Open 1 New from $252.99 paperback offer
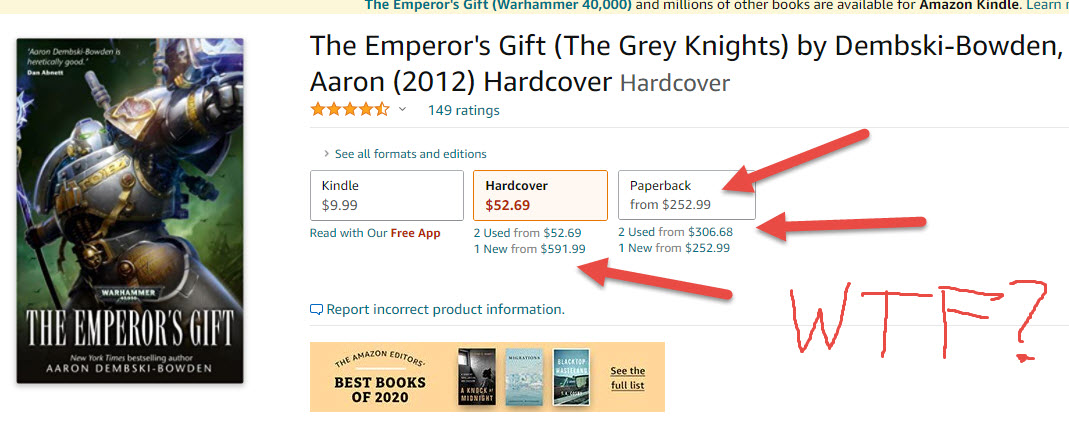Image resolution: width=1069 pixels, height=423 pixels. point(673,248)
